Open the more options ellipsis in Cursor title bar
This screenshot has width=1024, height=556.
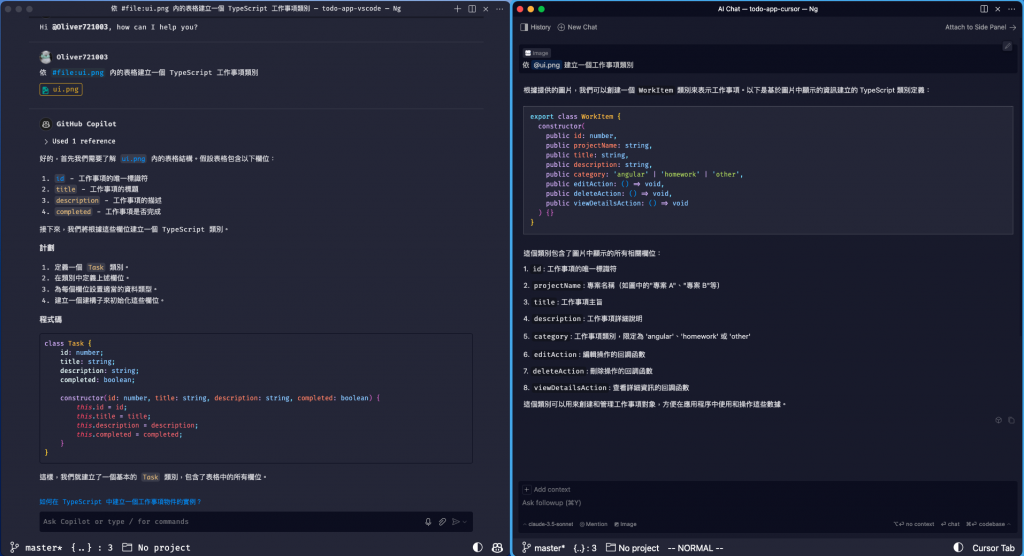1012,9
